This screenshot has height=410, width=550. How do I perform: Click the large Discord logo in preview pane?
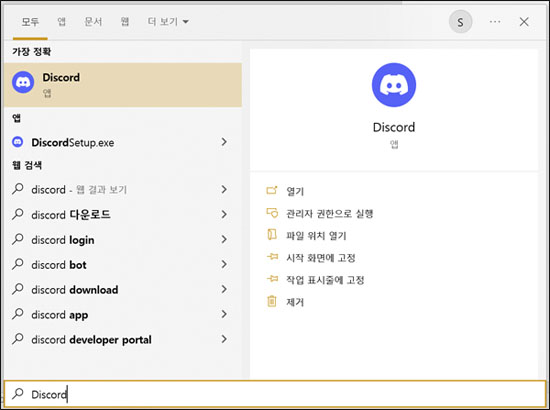tap(394, 85)
